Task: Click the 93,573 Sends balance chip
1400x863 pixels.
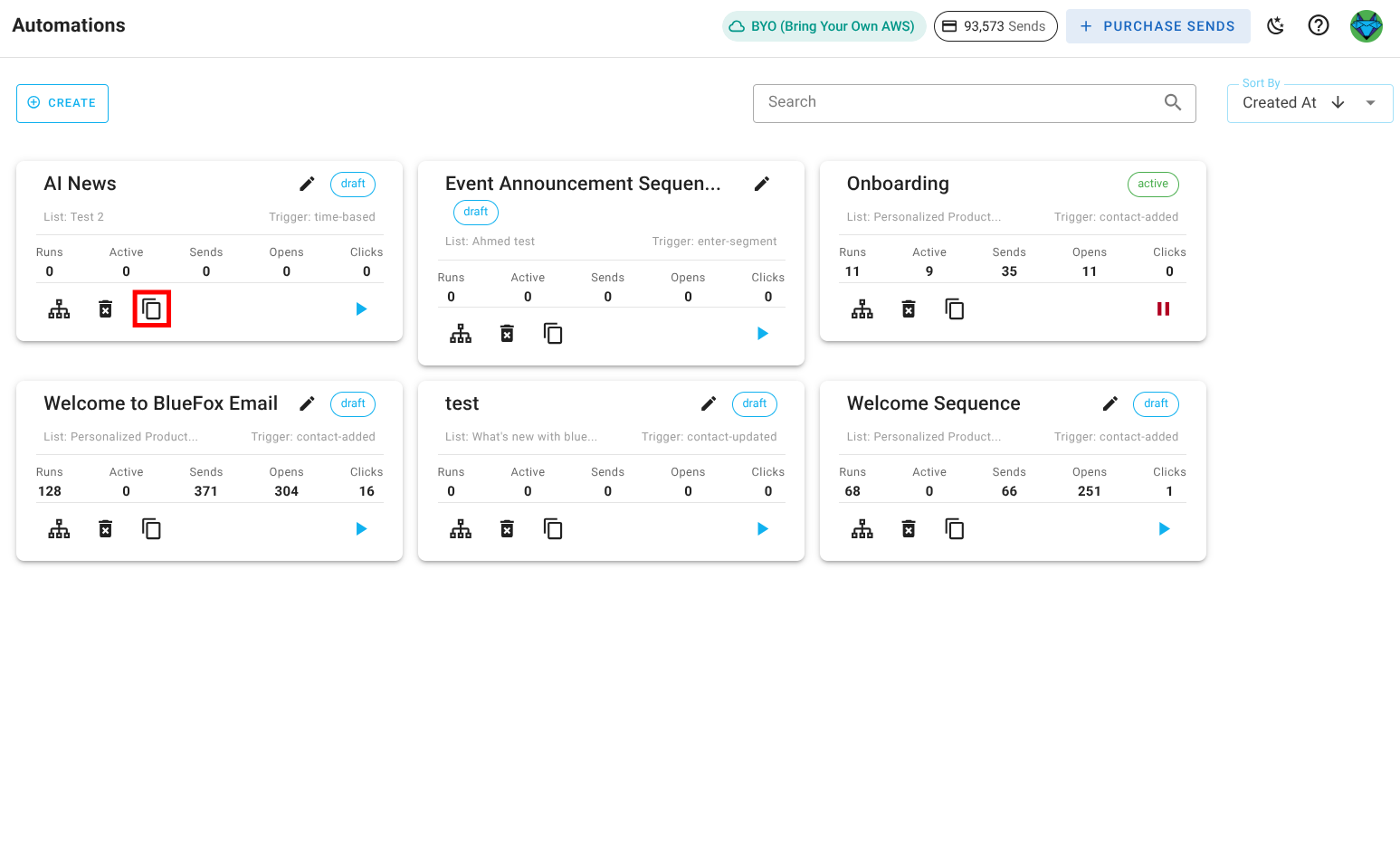Action: coord(995,26)
